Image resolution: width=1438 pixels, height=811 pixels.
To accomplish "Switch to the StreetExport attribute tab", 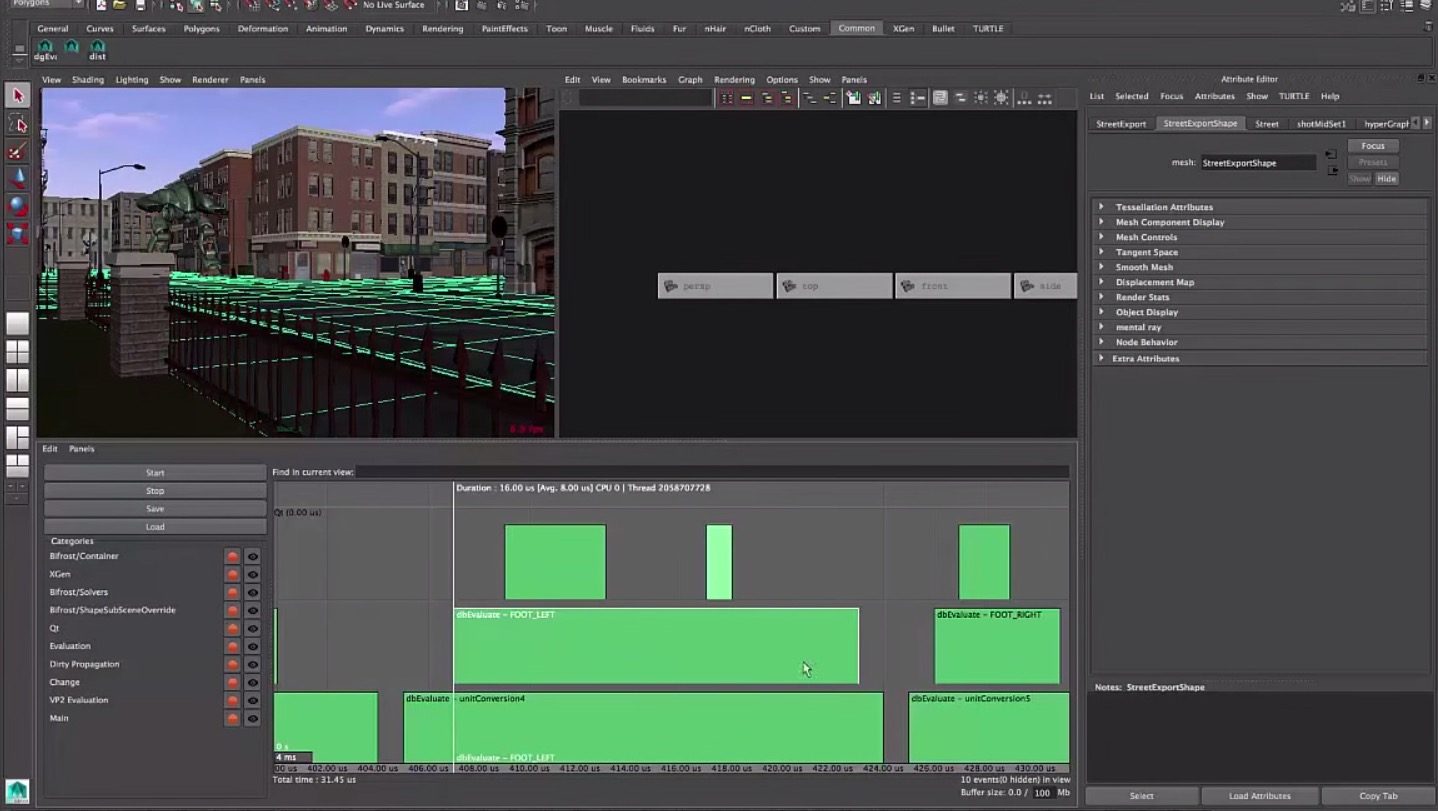I will tap(1121, 124).
